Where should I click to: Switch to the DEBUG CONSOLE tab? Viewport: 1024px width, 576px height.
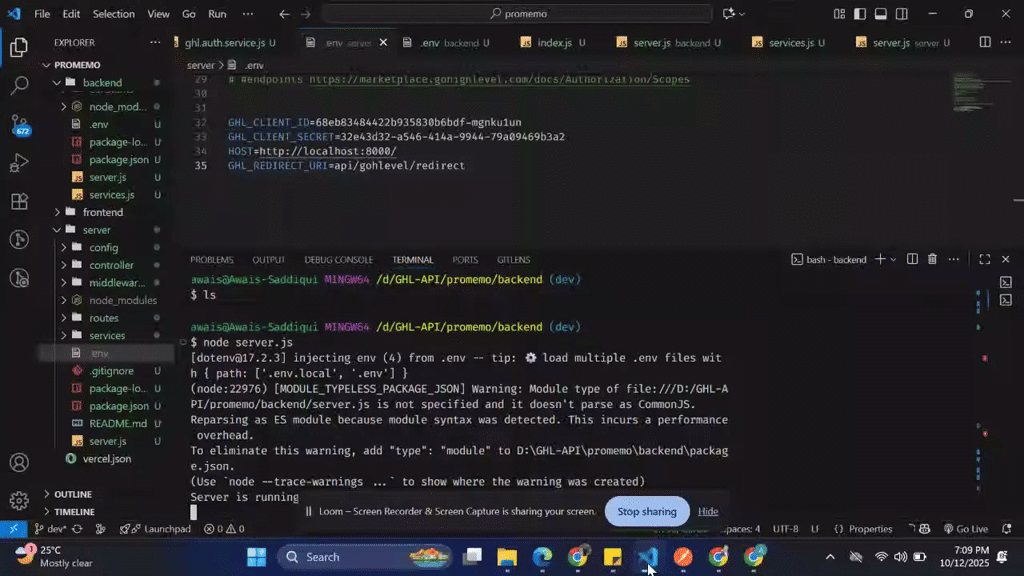pyautogui.click(x=338, y=259)
